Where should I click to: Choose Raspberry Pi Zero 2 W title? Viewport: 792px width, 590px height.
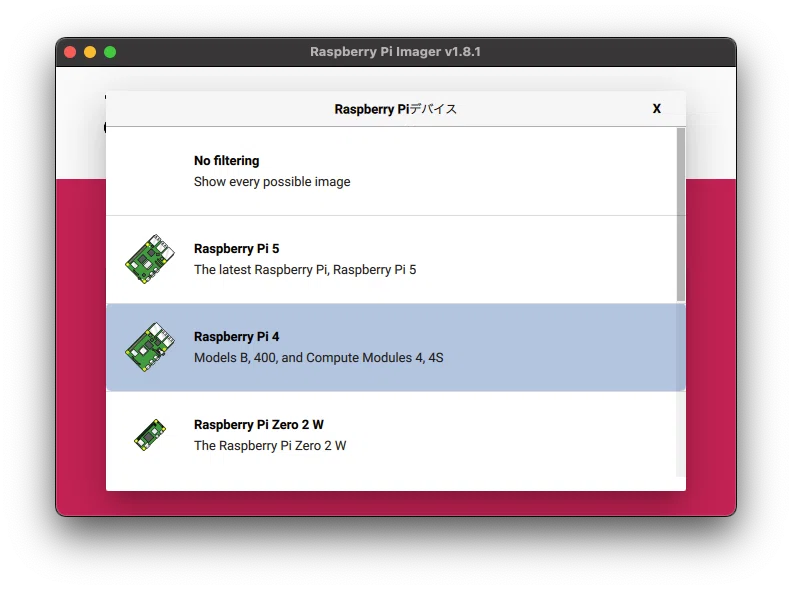[x=259, y=424]
